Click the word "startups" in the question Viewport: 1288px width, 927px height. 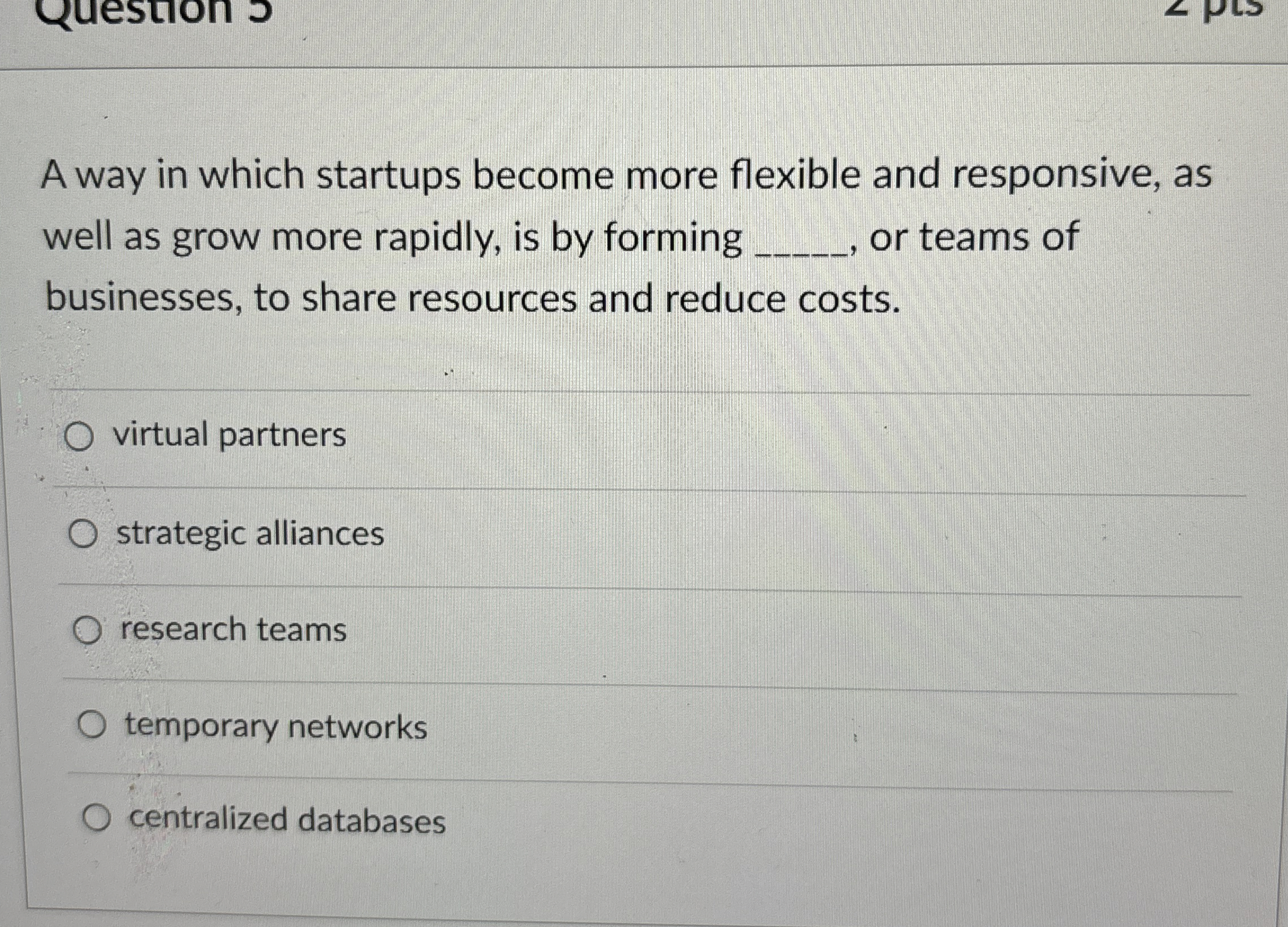coord(388,177)
